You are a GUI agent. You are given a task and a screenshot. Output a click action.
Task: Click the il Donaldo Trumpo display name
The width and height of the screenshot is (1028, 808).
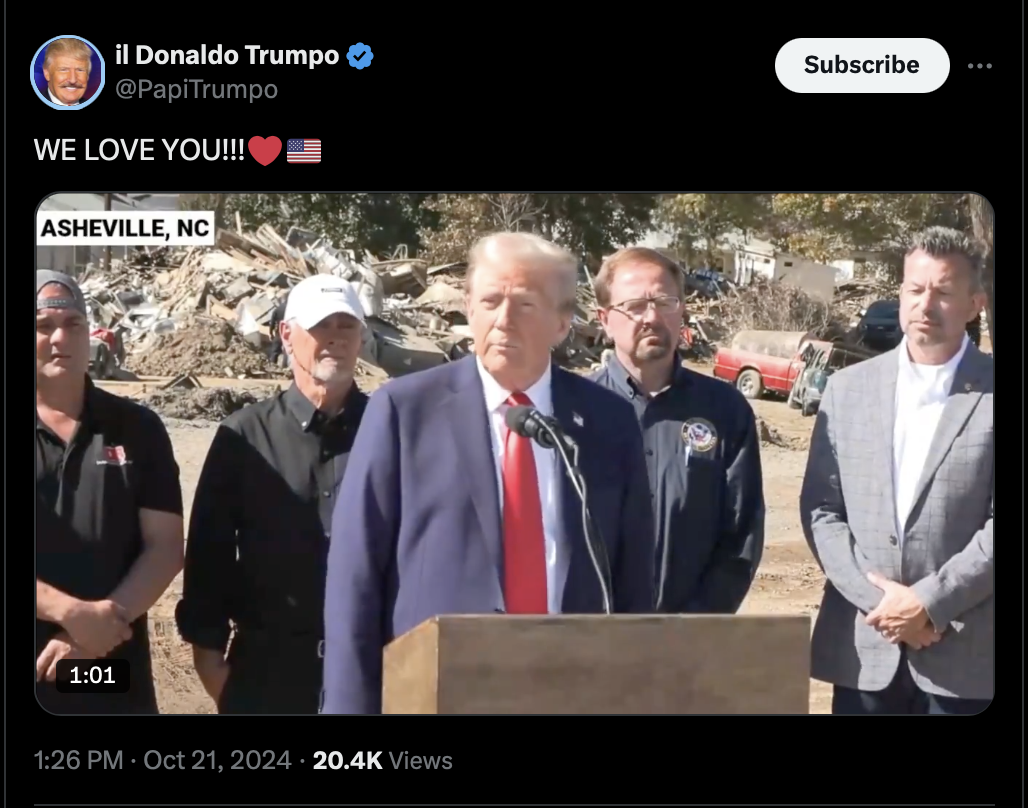[227, 56]
